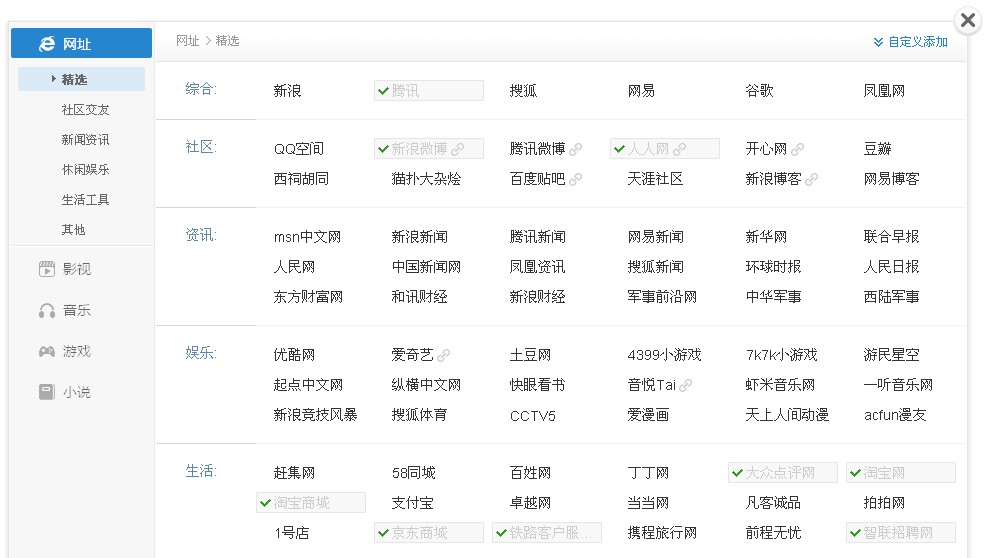Image resolution: width=998 pixels, height=558 pixels.
Task: Open the 其他 subcategory
Action: (73, 230)
